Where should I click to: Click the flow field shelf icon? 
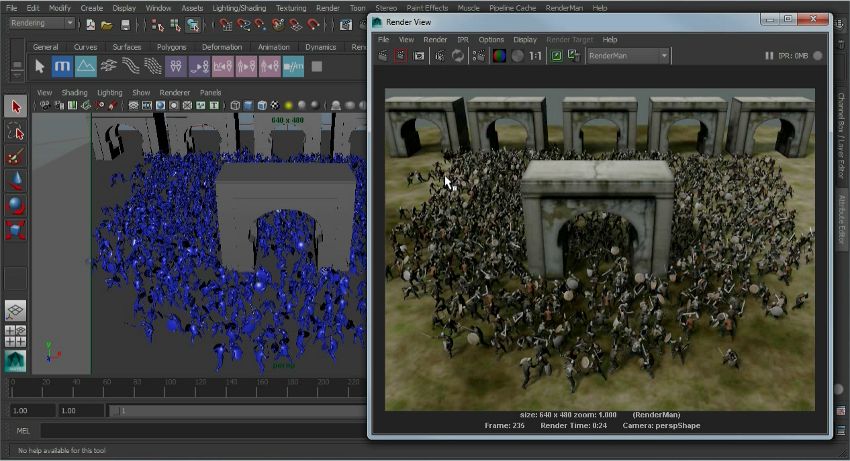pos(108,66)
